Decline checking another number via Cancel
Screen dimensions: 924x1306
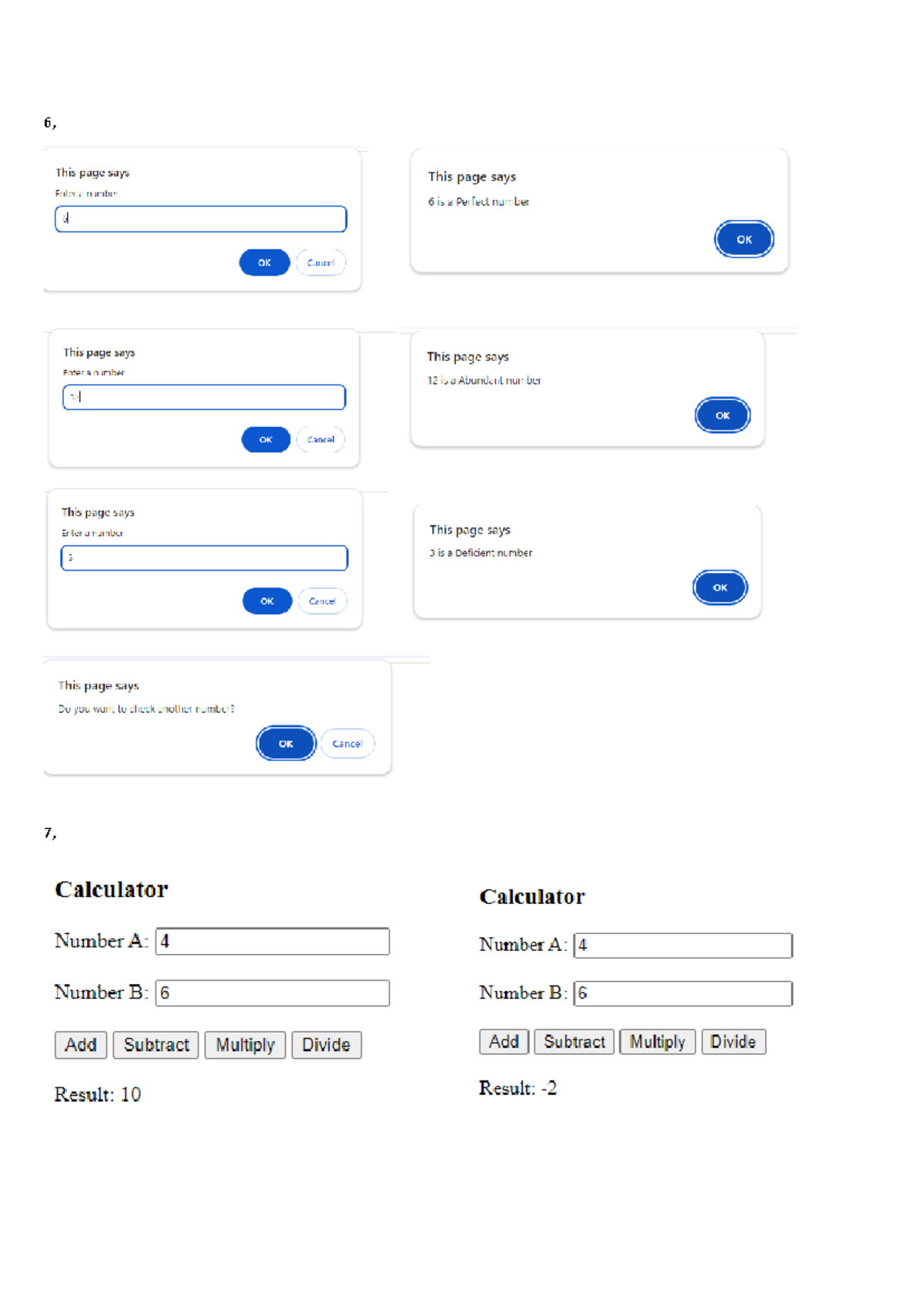coord(347,743)
